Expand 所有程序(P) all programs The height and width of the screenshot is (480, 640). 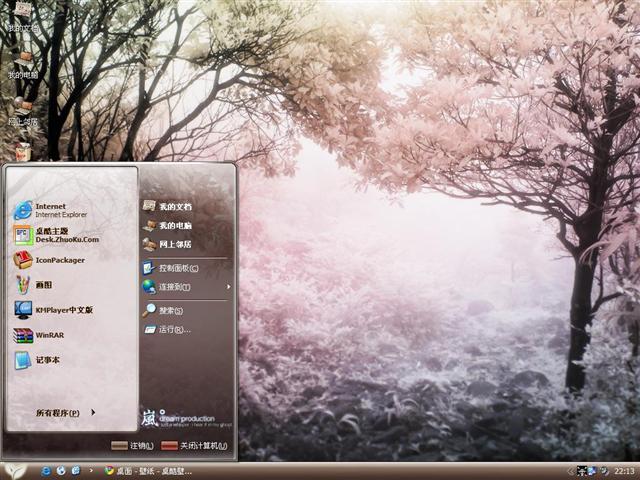pos(65,413)
